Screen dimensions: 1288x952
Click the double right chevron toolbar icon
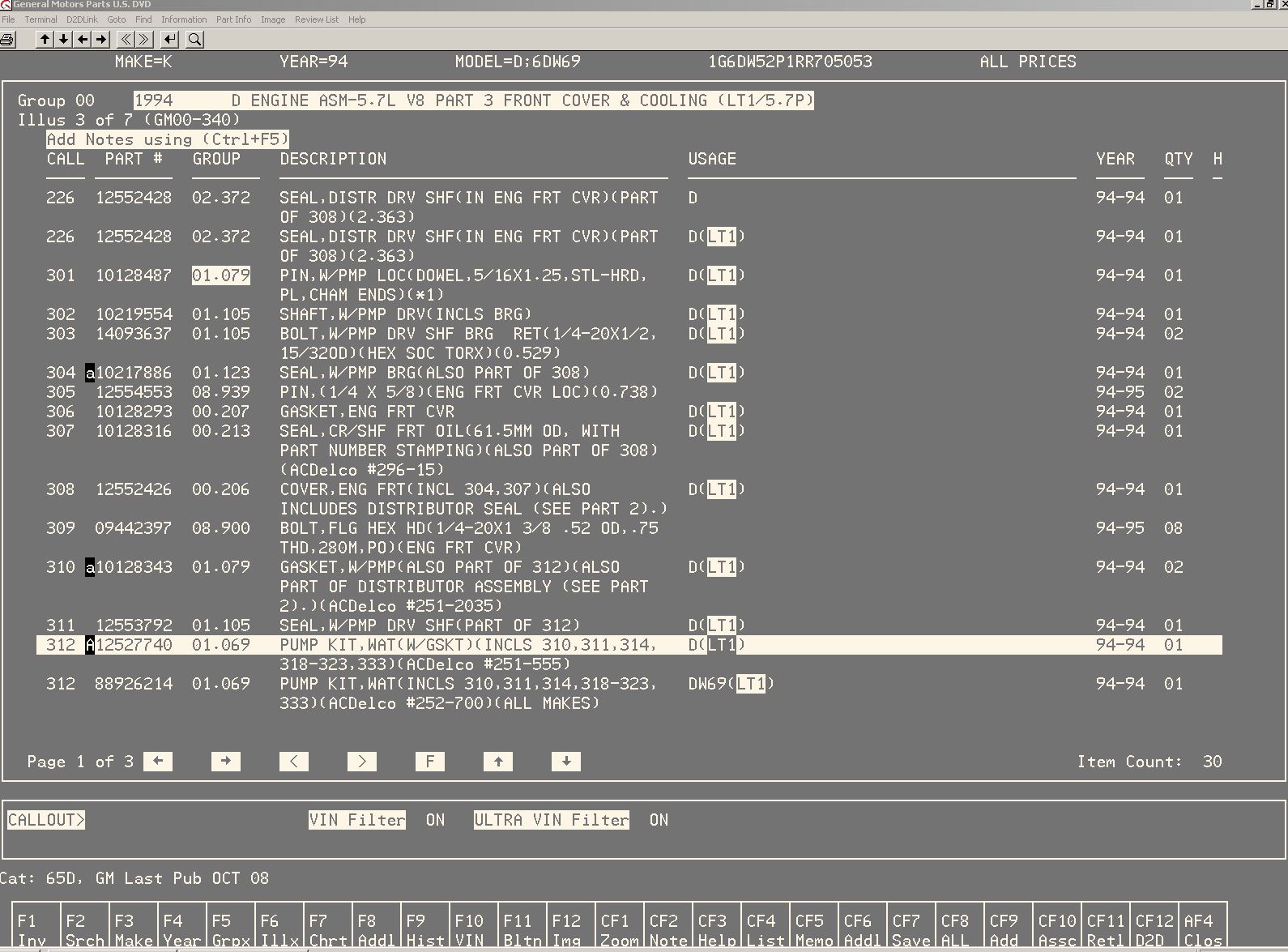pos(144,39)
